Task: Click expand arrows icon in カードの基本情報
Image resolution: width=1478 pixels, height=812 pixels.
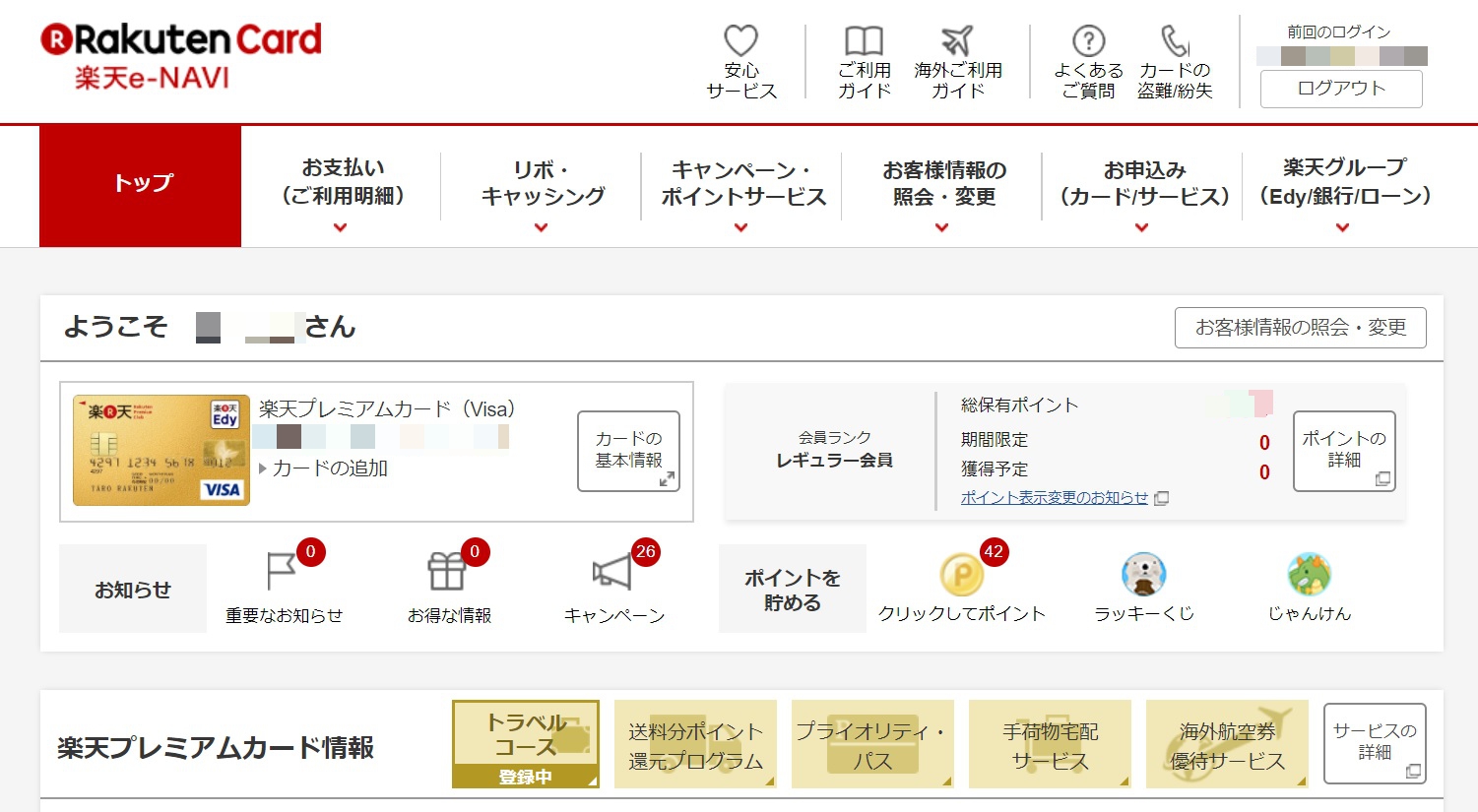Action: (x=667, y=479)
